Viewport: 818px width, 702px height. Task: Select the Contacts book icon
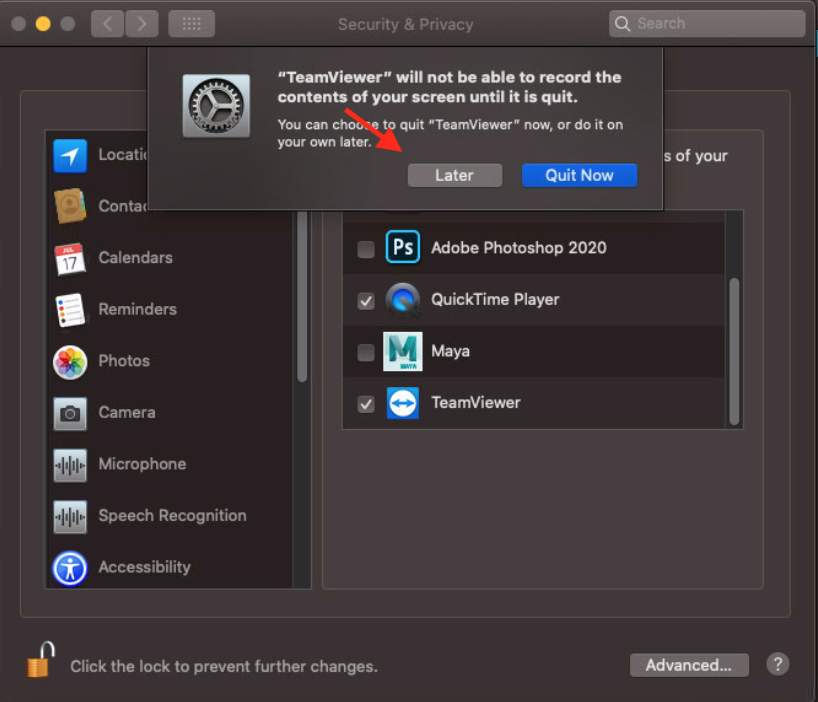pos(70,206)
